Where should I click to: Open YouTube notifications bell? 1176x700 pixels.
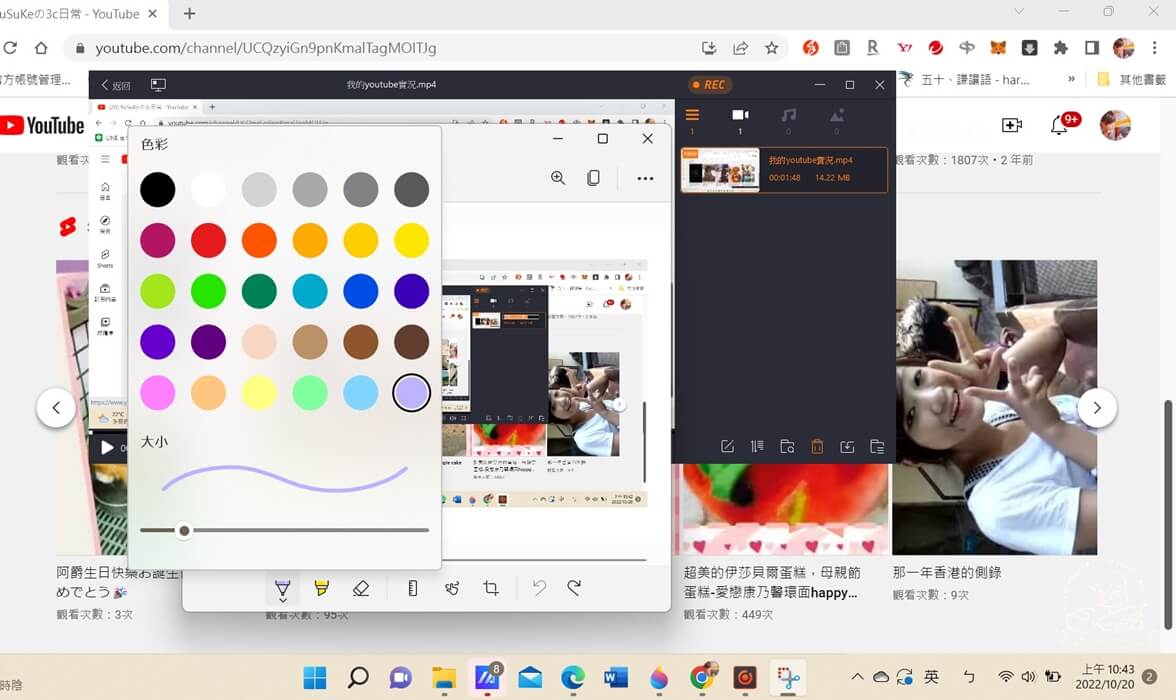tap(1059, 125)
